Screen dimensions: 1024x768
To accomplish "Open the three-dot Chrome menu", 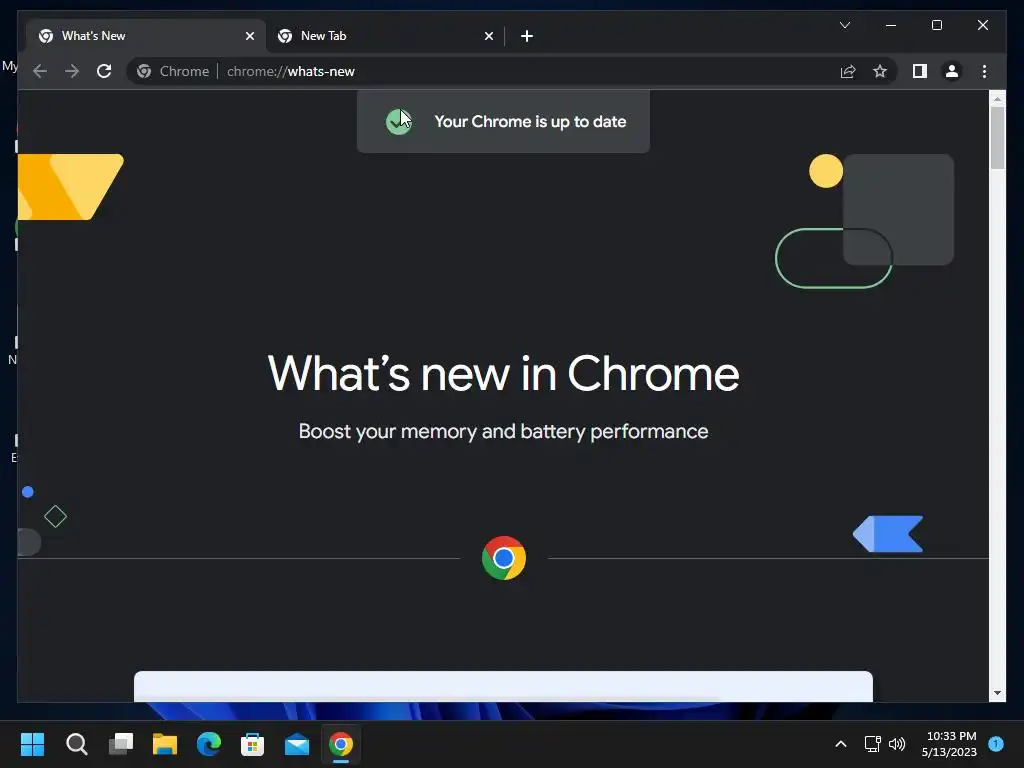I will pyautogui.click(x=984, y=71).
